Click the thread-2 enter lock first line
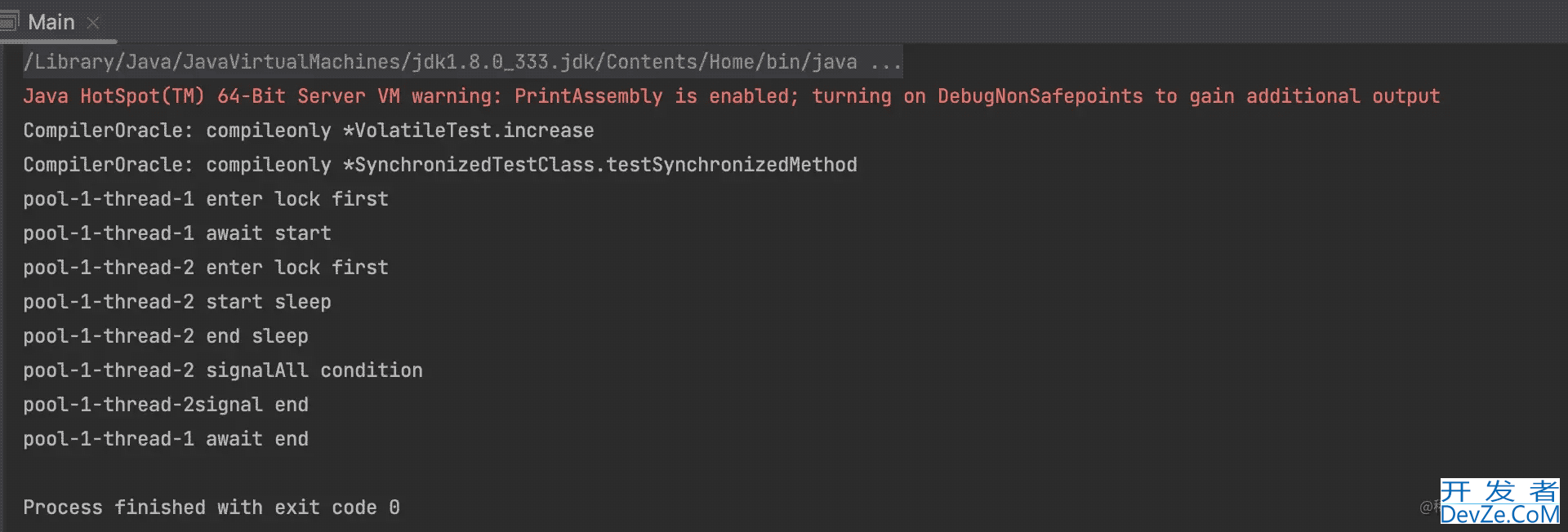1568x532 pixels. click(x=206, y=268)
